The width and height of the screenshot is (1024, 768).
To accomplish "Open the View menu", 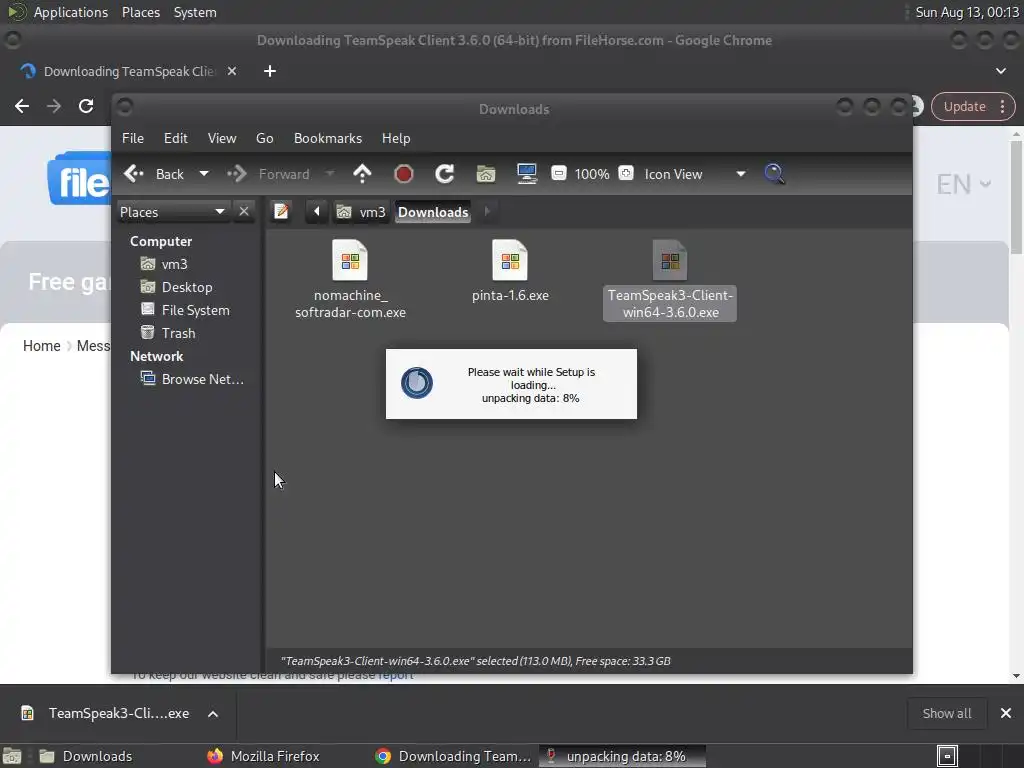I will 222,138.
